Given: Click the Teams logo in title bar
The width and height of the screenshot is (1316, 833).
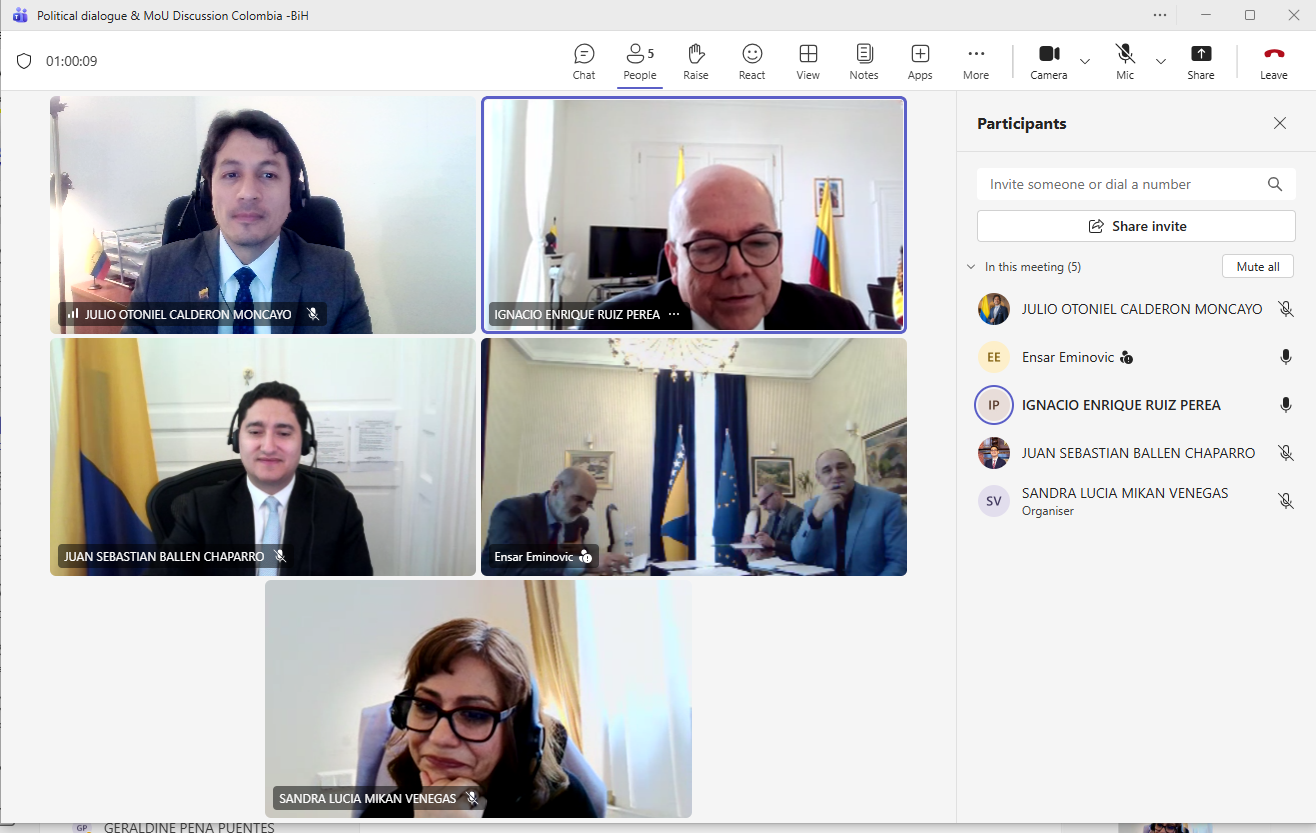Looking at the screenshot, I should tap(19, 15).
